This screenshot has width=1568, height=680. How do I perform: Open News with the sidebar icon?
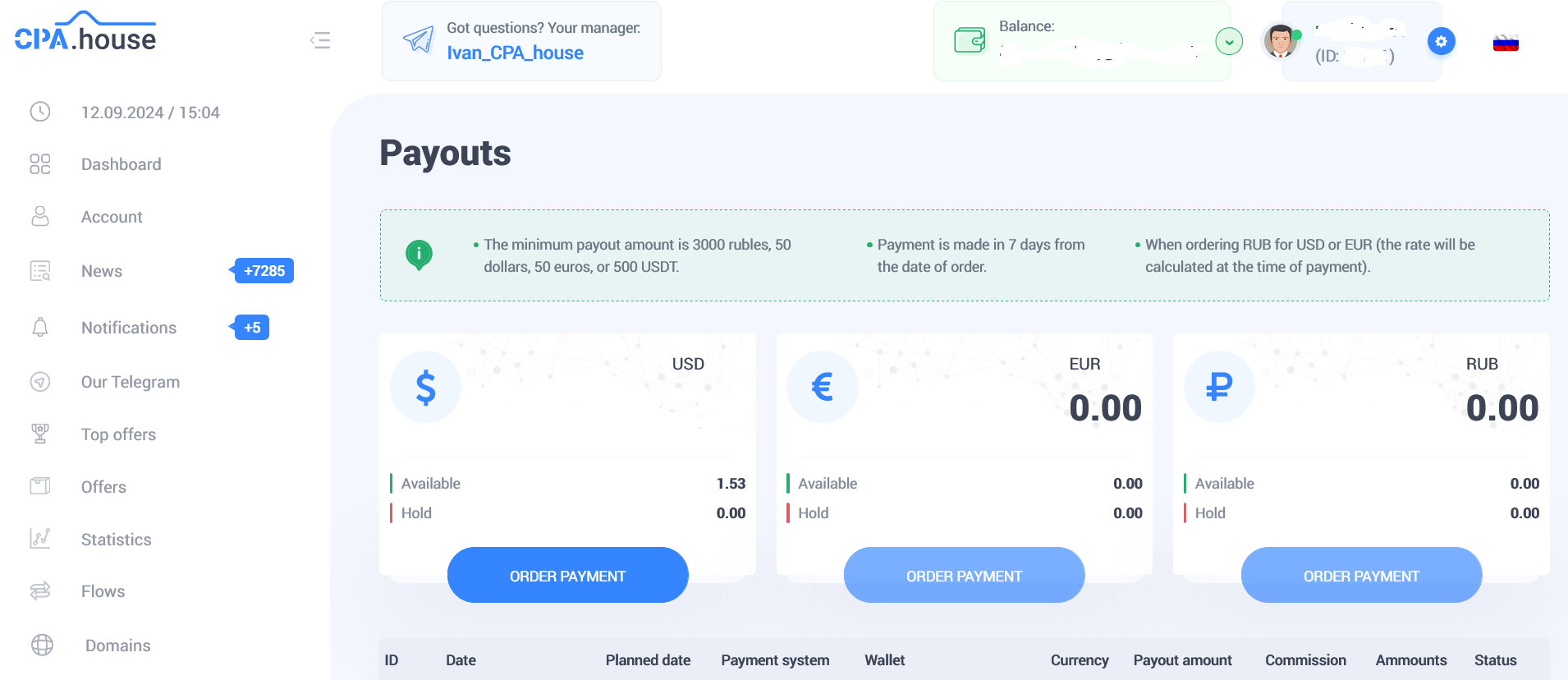point(39,271)
